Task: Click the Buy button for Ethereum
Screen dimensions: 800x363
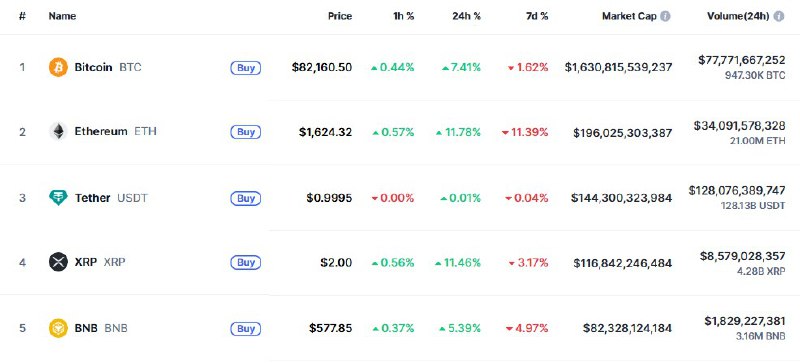Action: click(246, 132)
